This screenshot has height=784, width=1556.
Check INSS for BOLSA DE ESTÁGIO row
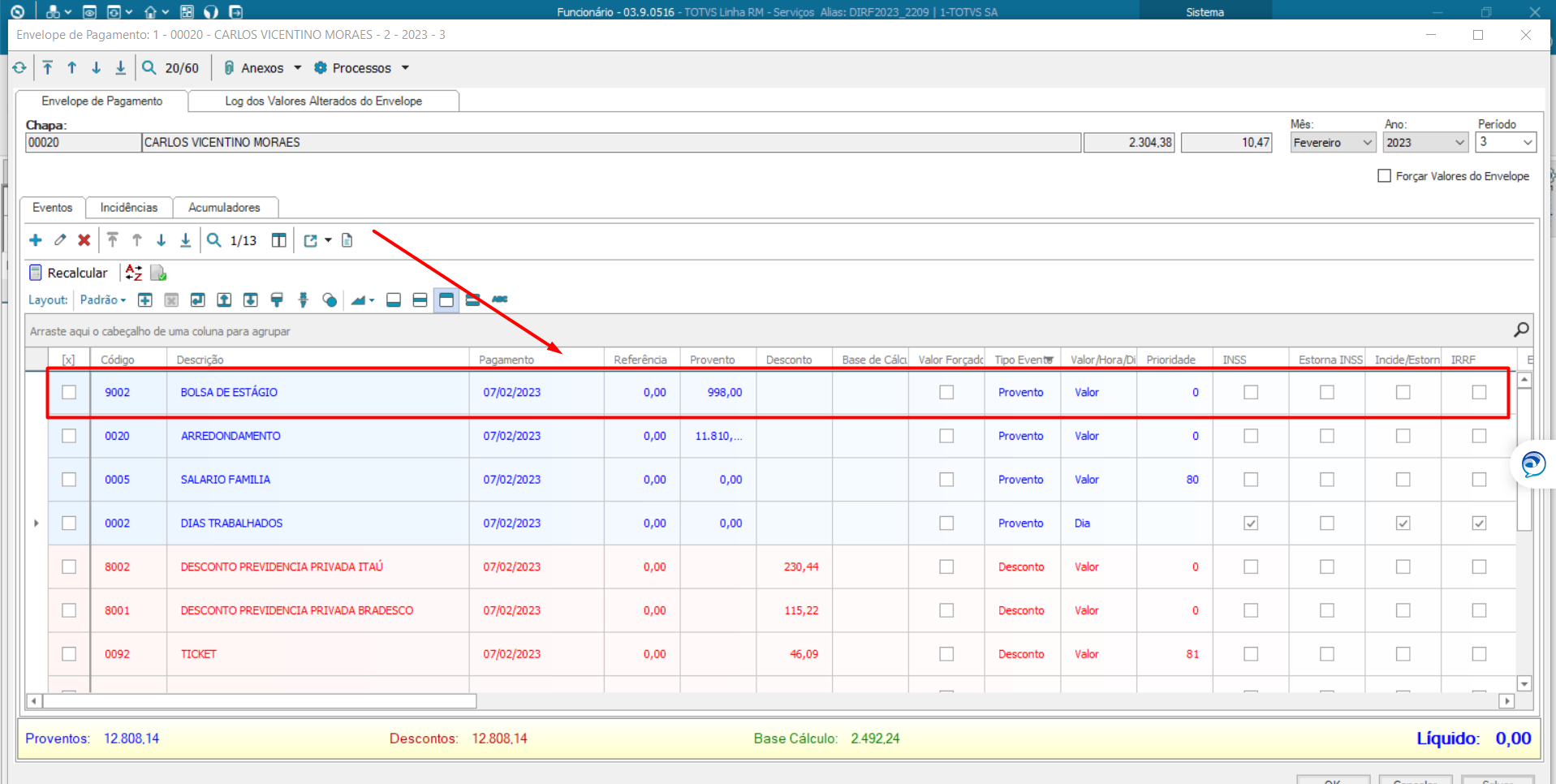click(1251, 392)
